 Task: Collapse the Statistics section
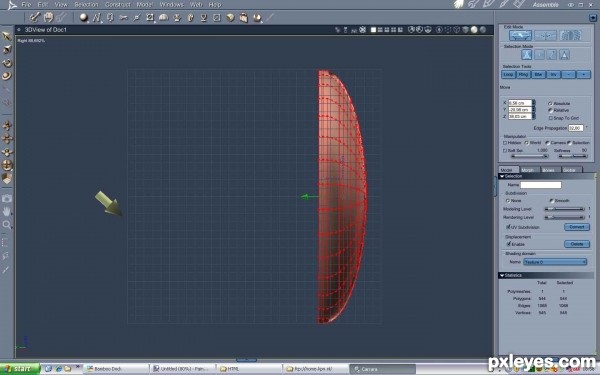tap(502, 275)
